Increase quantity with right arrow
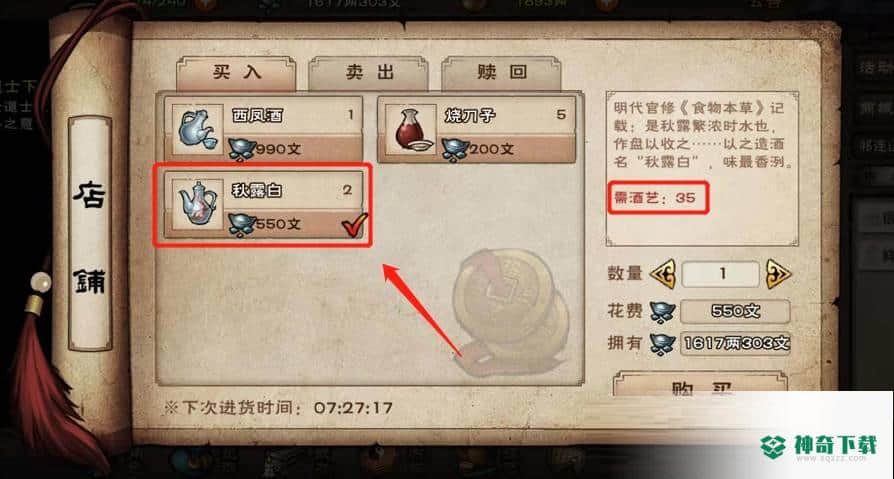This screenshot has width=894, height=479. tap(779, 274)
